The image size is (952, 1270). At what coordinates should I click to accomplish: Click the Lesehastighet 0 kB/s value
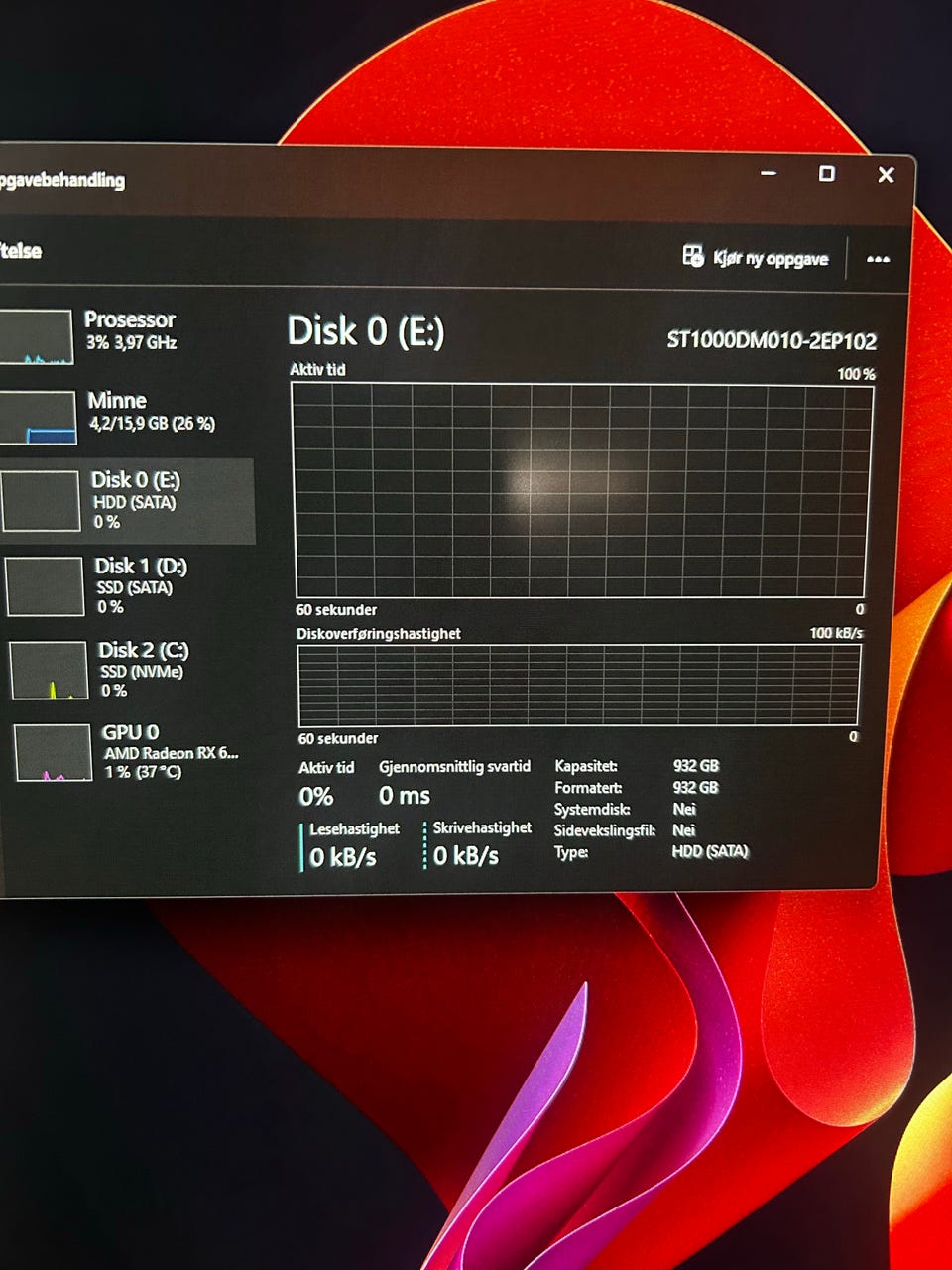coord(343,857)
